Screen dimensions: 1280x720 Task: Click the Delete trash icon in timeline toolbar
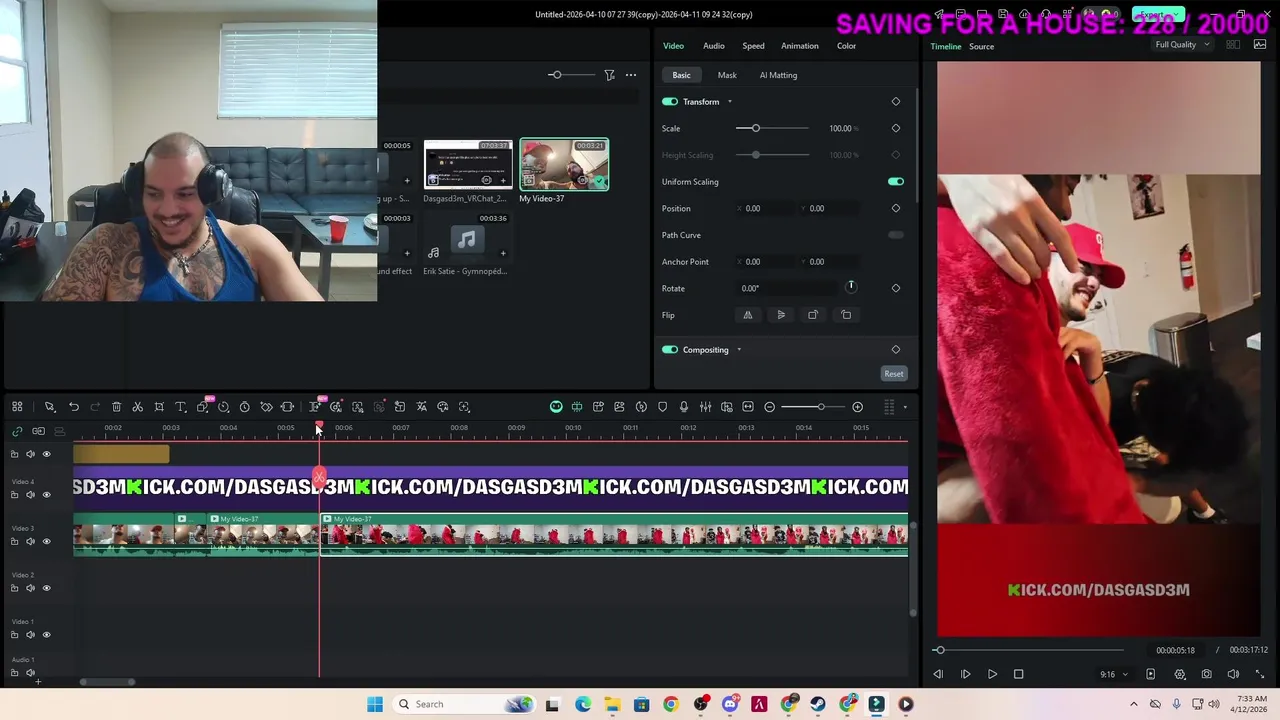(116, 407)
